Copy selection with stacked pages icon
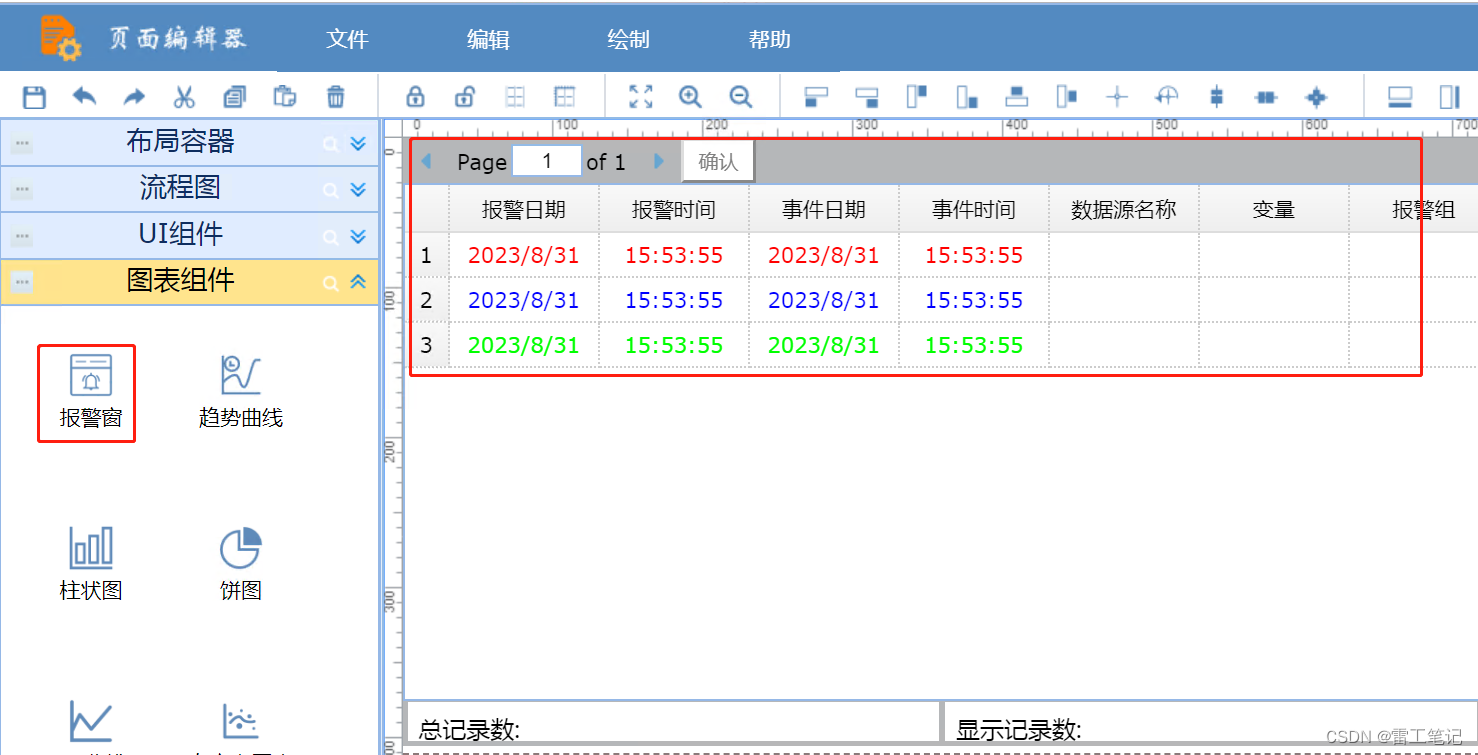This screenshot has width=1478, height=755. pos(235,97)
